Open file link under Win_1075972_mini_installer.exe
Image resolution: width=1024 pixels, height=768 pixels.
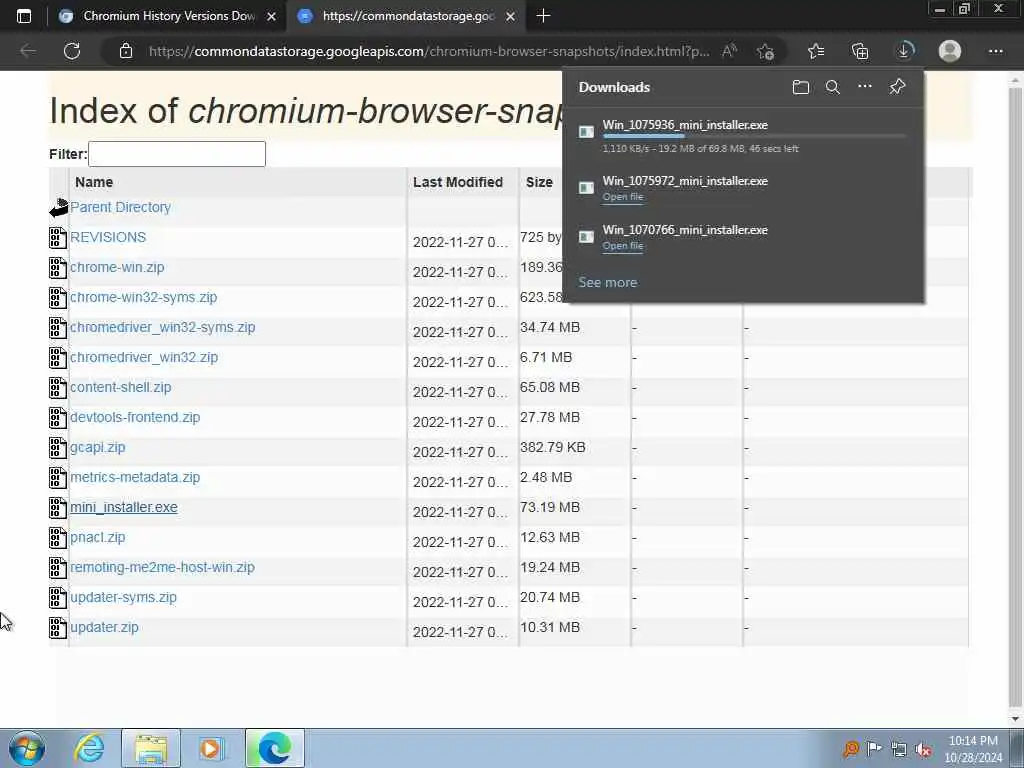622,197
